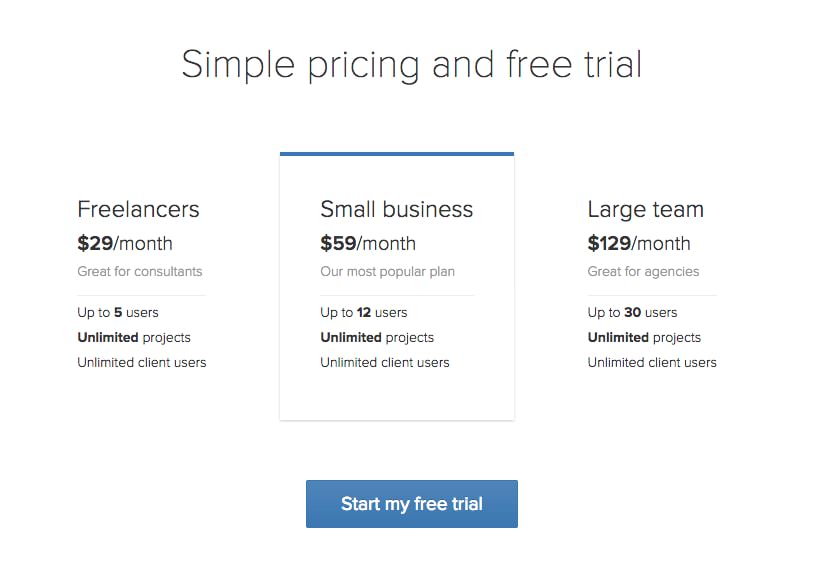
Task: Click 'Our most popular plan' tagline
Action: (387, 271)
